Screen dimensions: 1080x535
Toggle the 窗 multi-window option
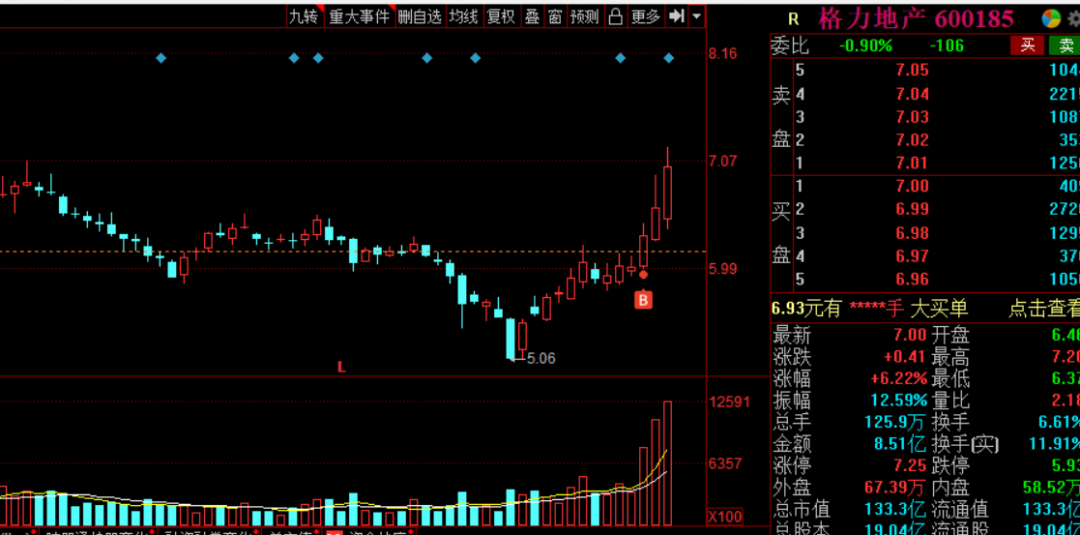point(554,17)
